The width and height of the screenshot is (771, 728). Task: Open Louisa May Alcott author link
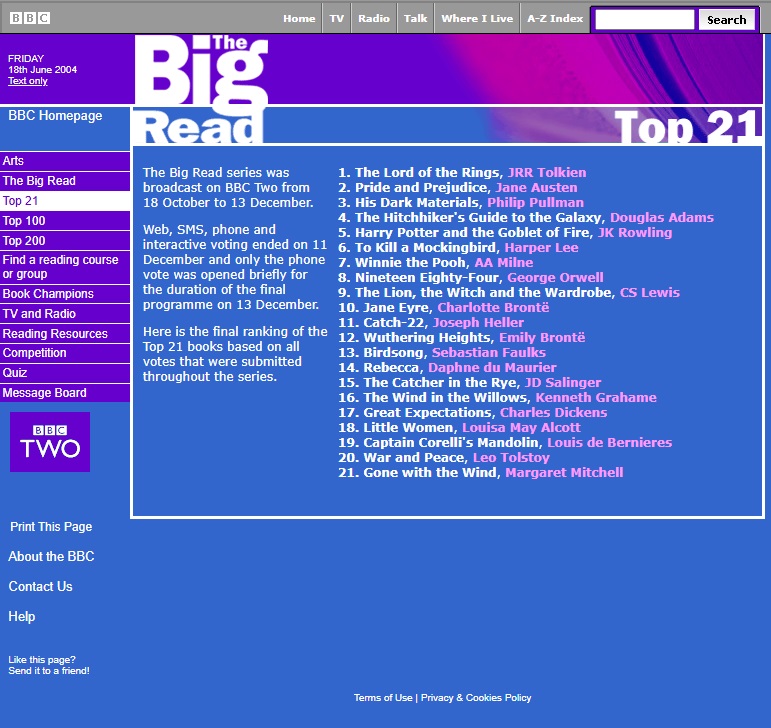[521, 428]
